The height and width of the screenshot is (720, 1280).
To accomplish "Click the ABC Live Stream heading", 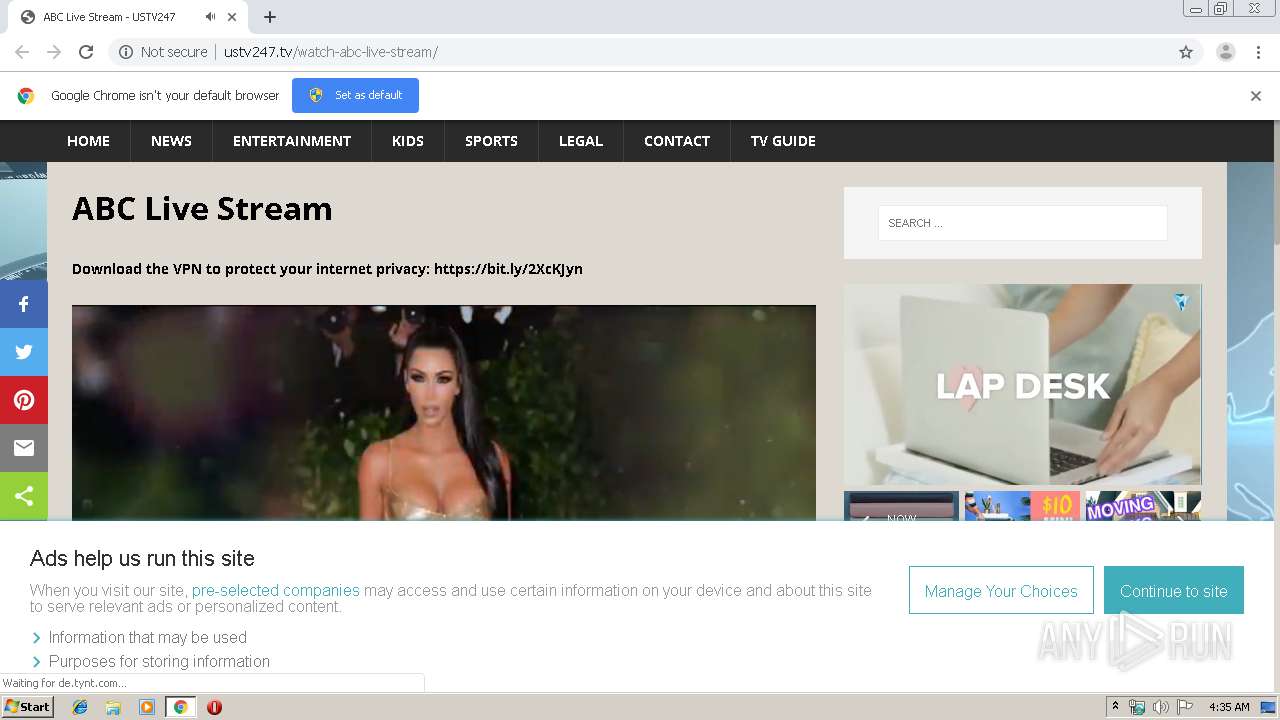I will click(x=202, y=209).
